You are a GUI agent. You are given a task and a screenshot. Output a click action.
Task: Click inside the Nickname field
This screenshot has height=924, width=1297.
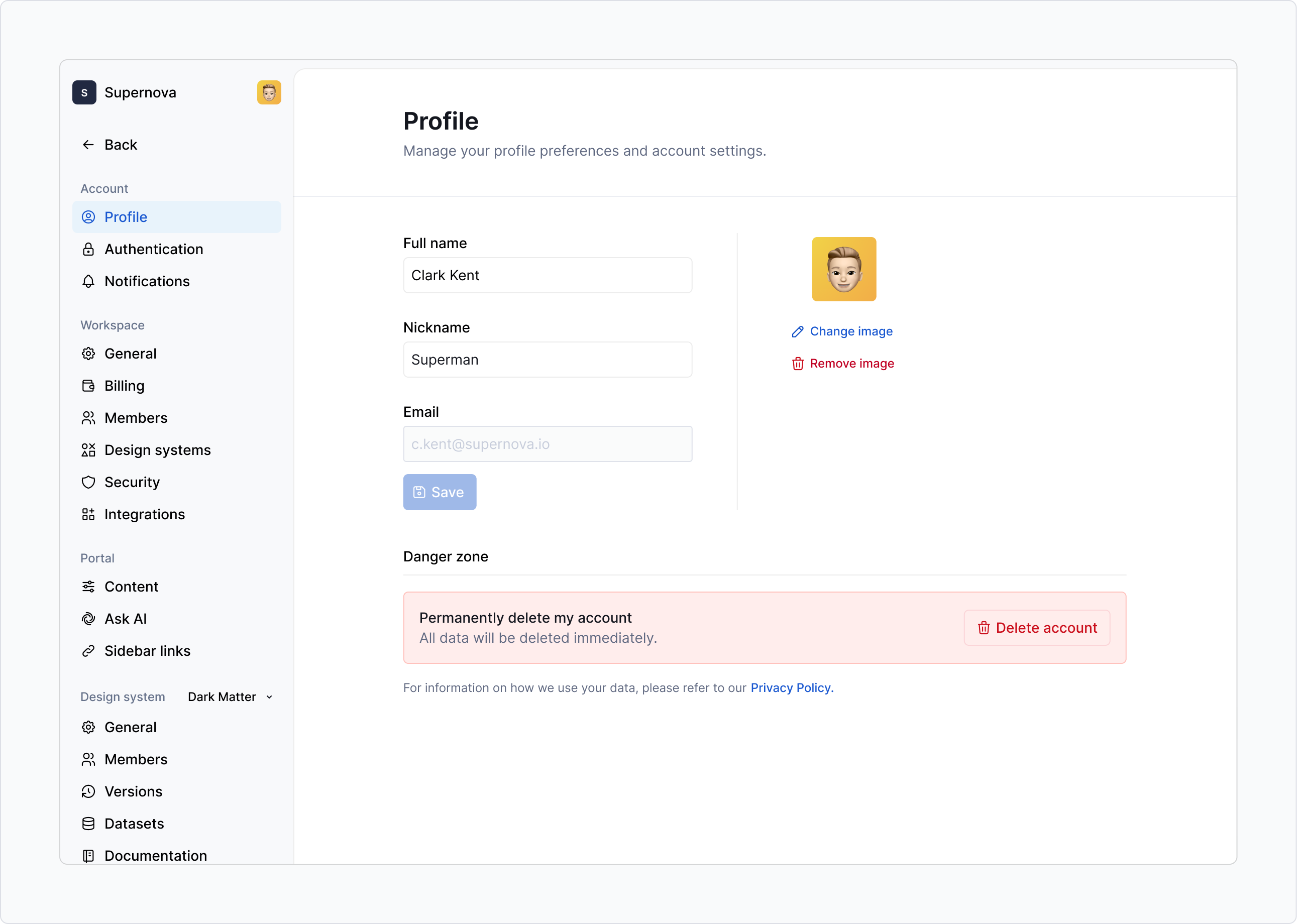click(x=547, y=360)
